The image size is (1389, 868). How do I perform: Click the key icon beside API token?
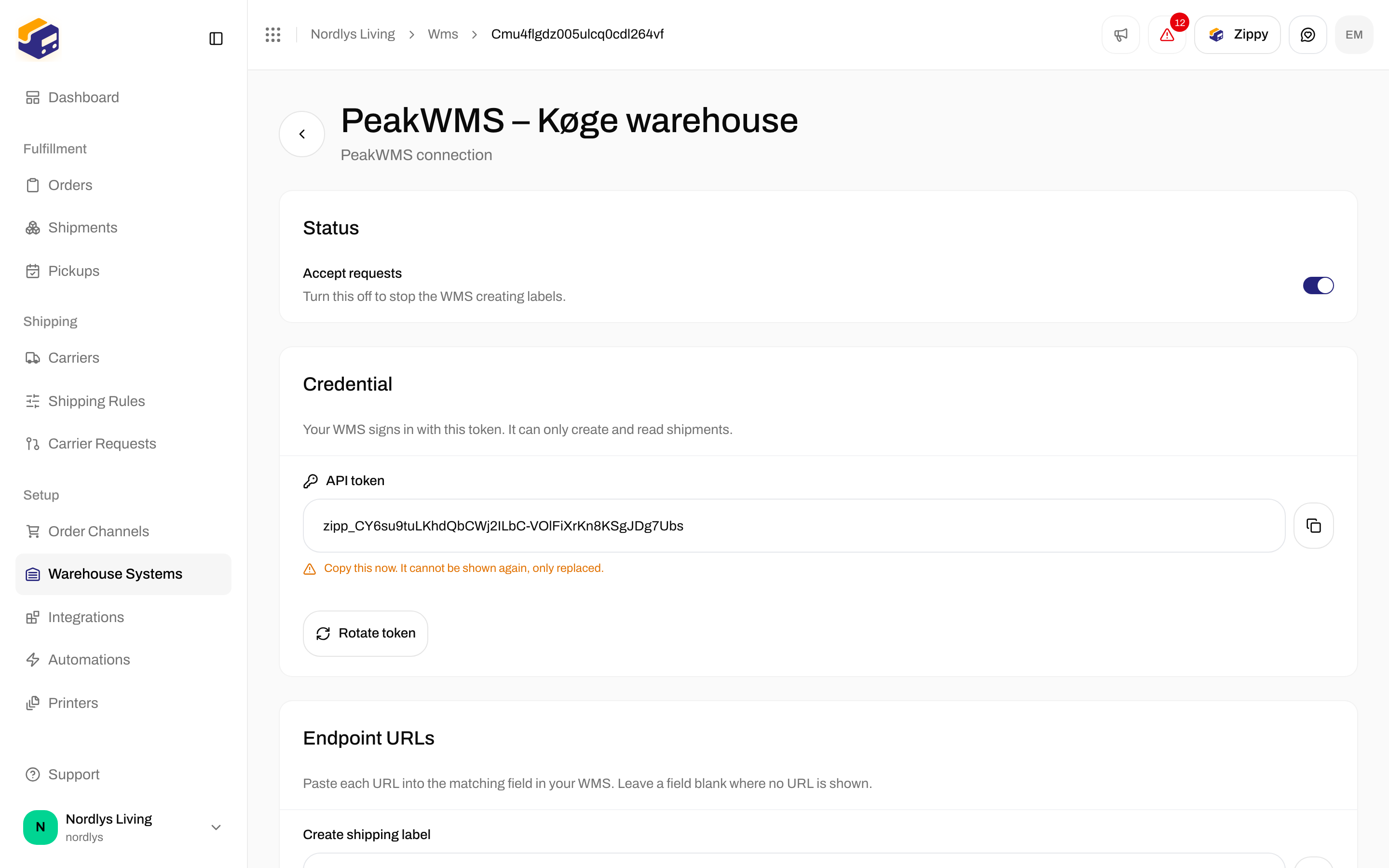pos(311,481)
